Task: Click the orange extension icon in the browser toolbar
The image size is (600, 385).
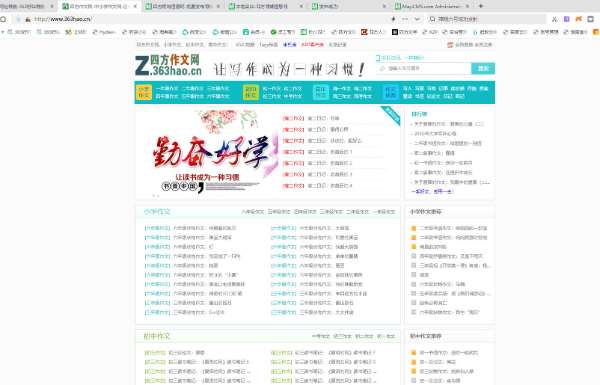Action: pyautogui.click(x=579, y=19)
